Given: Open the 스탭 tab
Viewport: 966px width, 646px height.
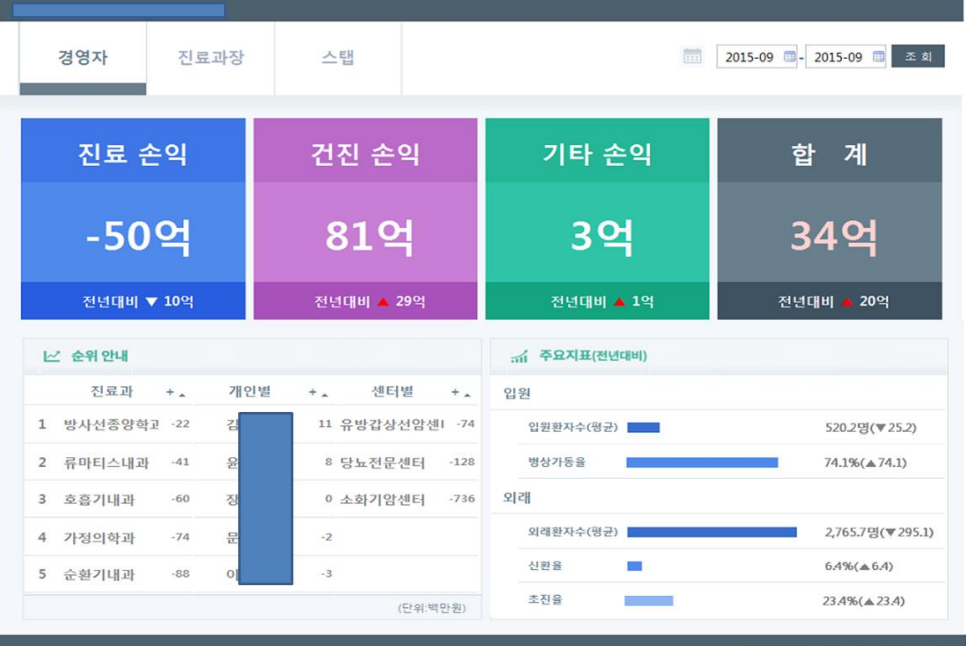Looking at the screenshot, I should coord(338,58).
